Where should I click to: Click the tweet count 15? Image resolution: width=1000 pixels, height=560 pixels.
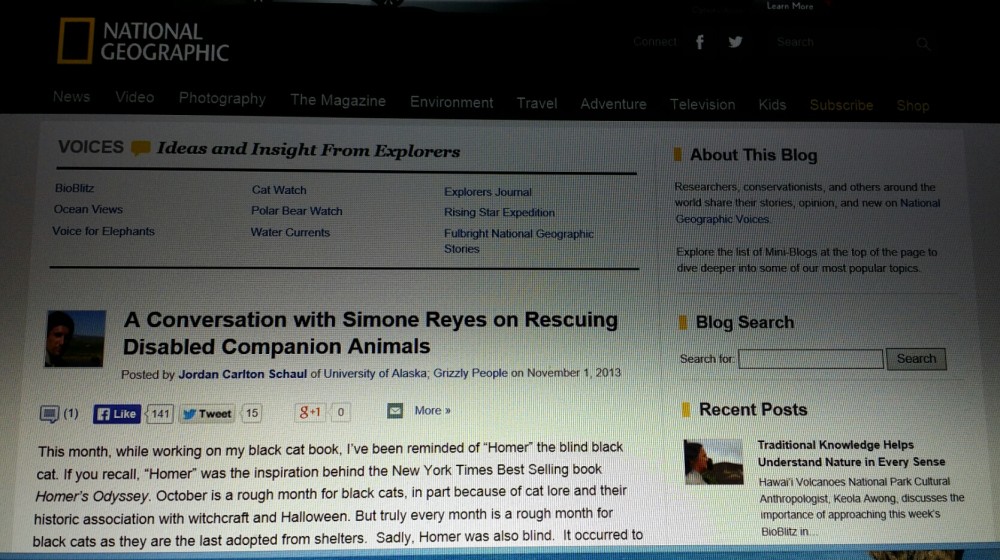[x=252, y=413]
